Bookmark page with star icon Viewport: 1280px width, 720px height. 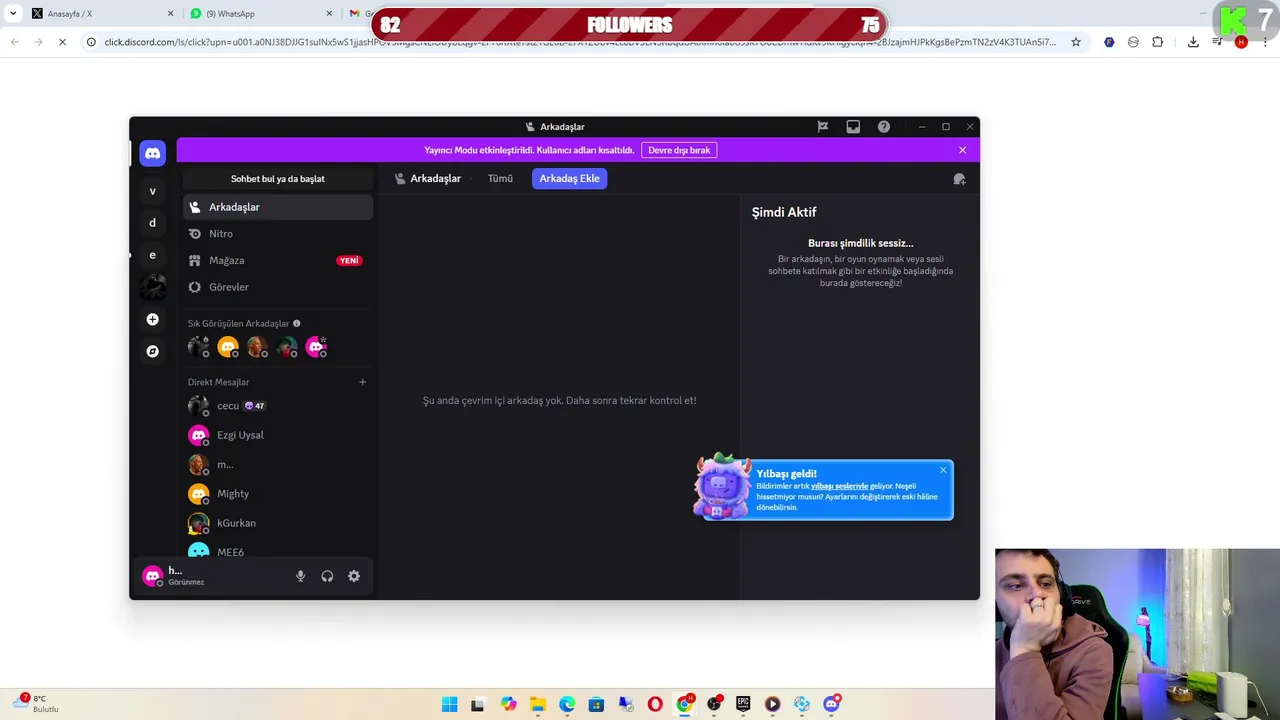(x=1076, y=42)
